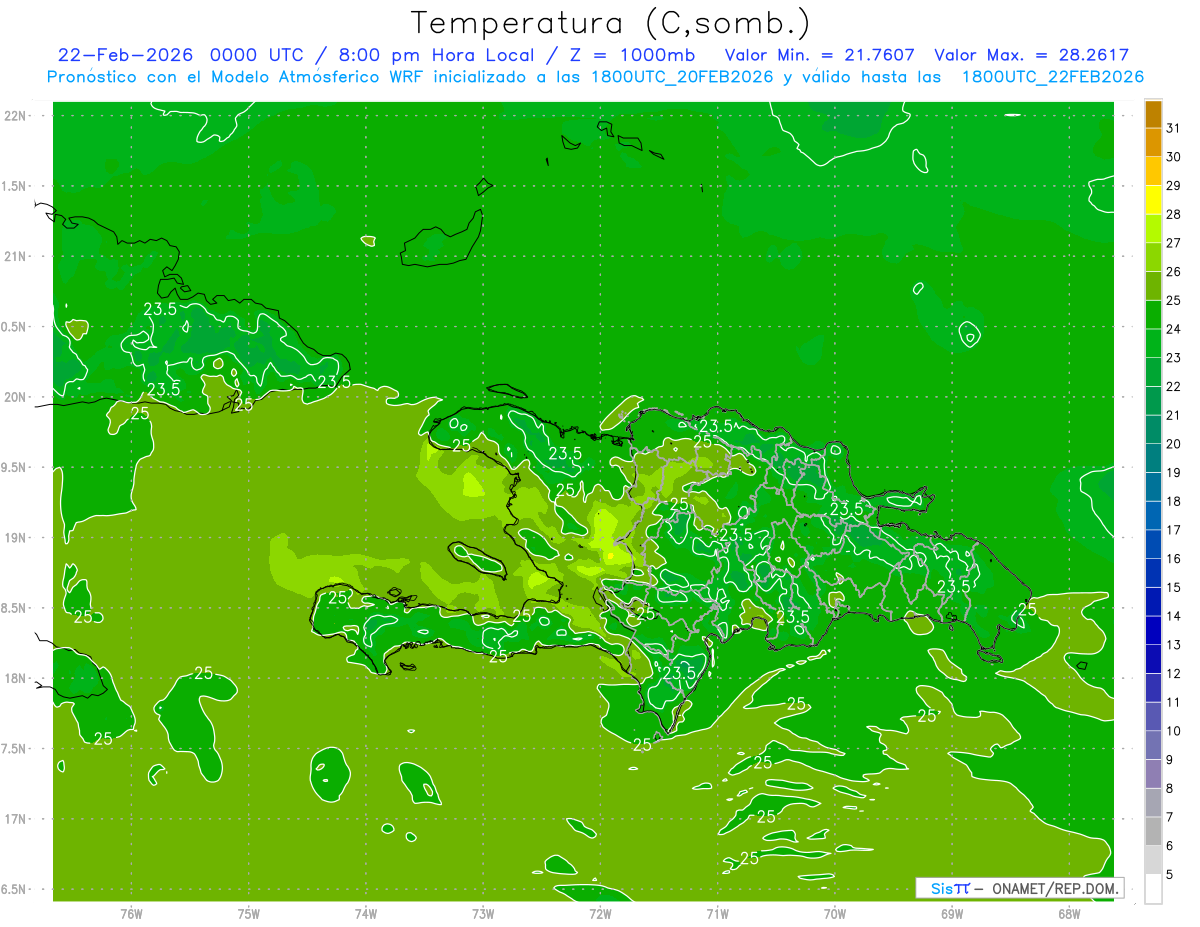Pick the blue legend swatch between 15 and 16
The width and height of the screenshot is (1200, 927).
(x=1153, y=573)
